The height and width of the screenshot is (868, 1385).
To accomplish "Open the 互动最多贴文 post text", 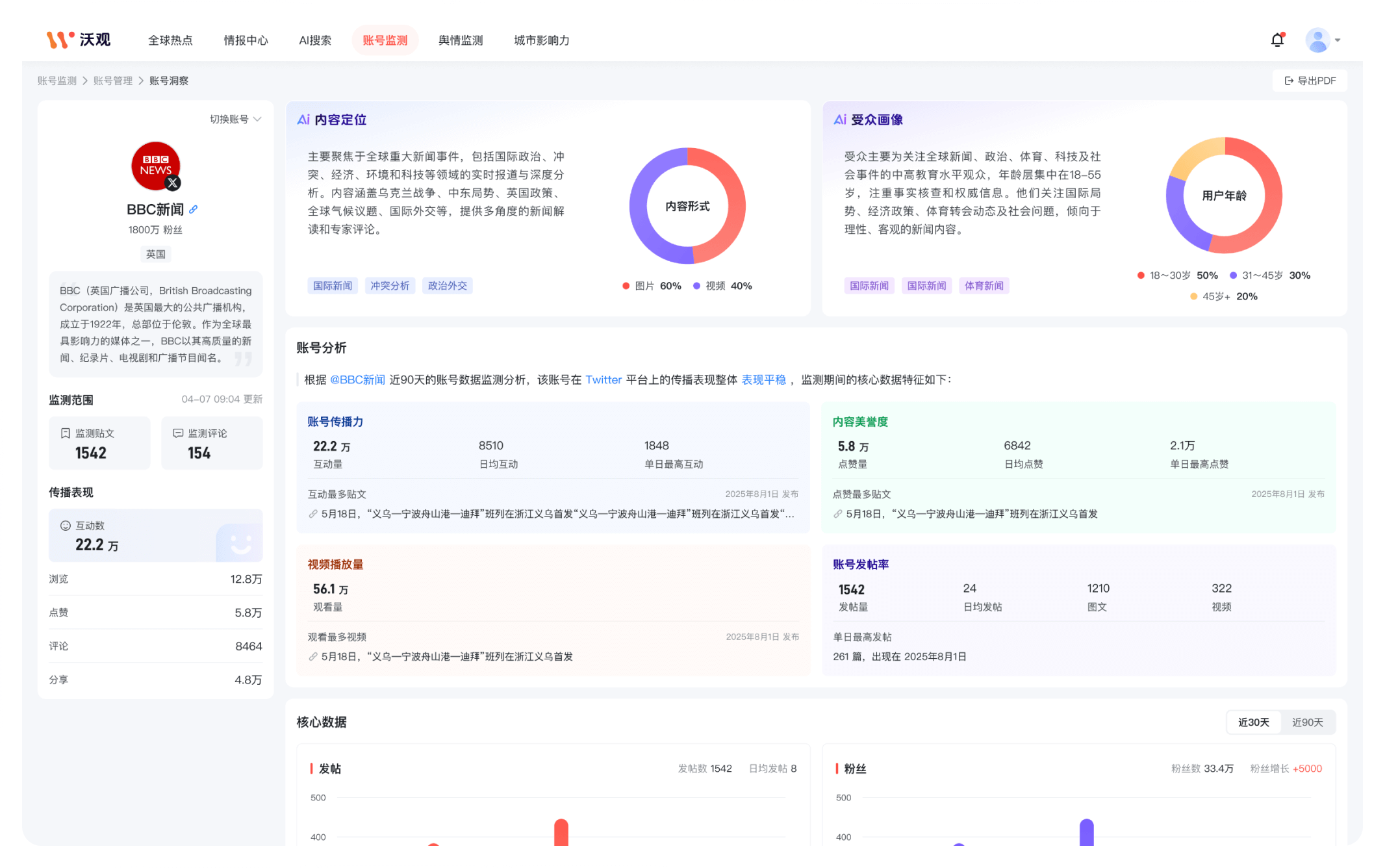I will (557, 514).
